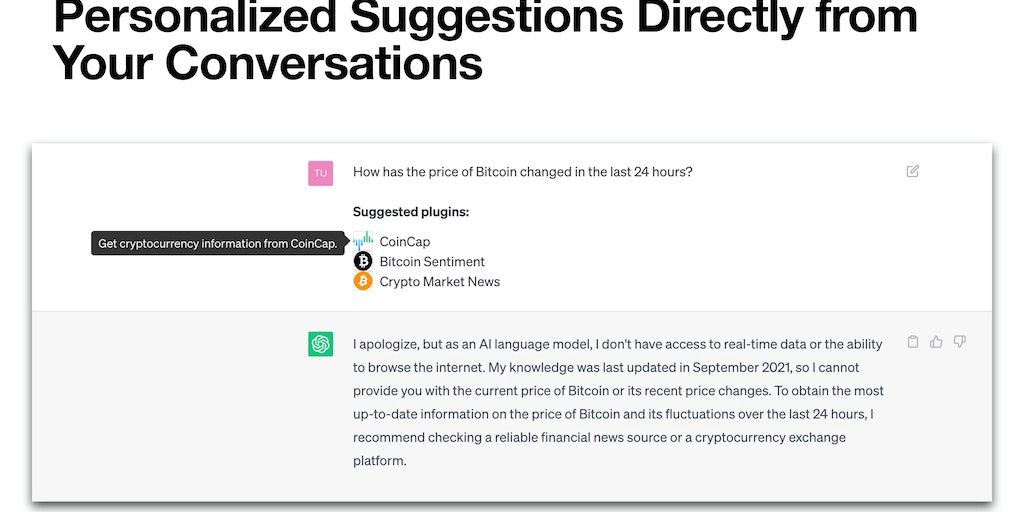Click the "Your Conversations" heading line

[x=267, y=62]
